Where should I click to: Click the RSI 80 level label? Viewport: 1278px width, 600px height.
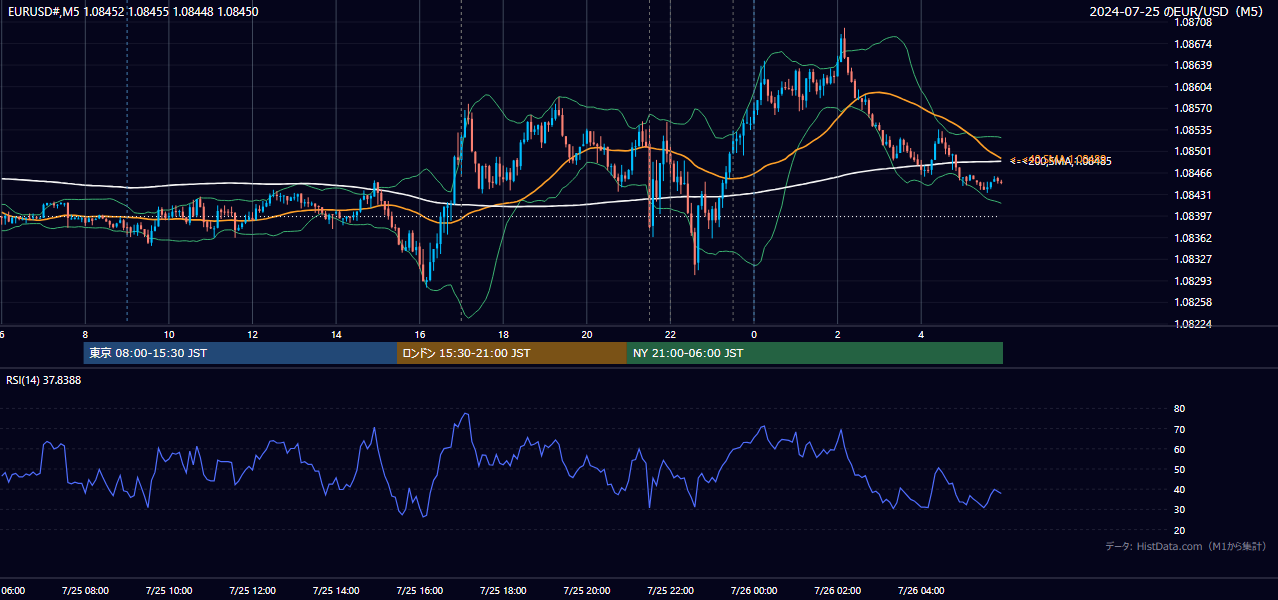click(x=1179, y=409)
